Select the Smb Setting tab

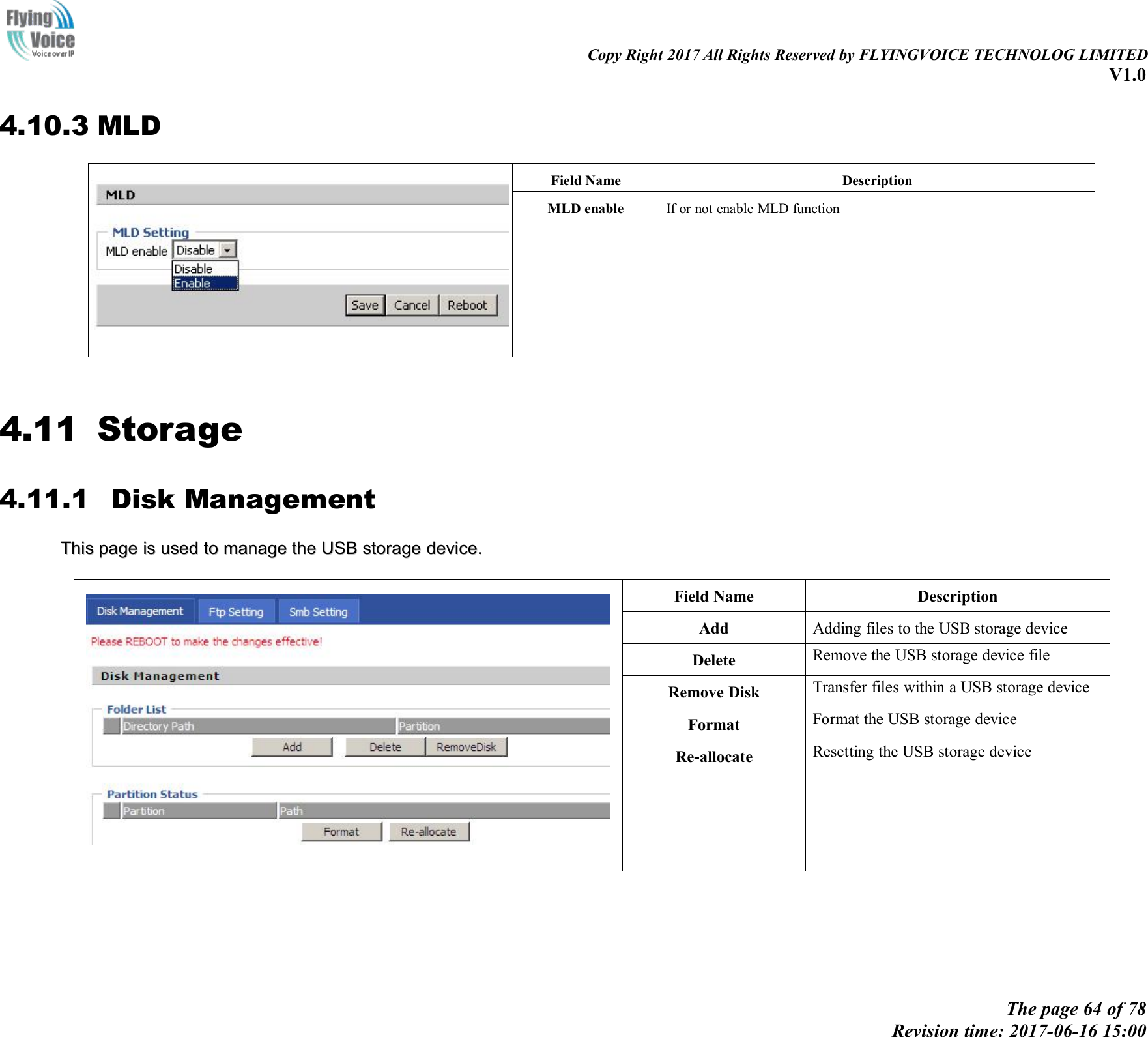319,611
